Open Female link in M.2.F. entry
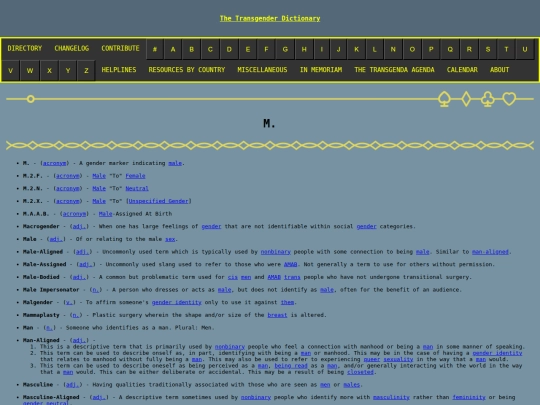This screenshot has height=405, width=540. [135, 176]
